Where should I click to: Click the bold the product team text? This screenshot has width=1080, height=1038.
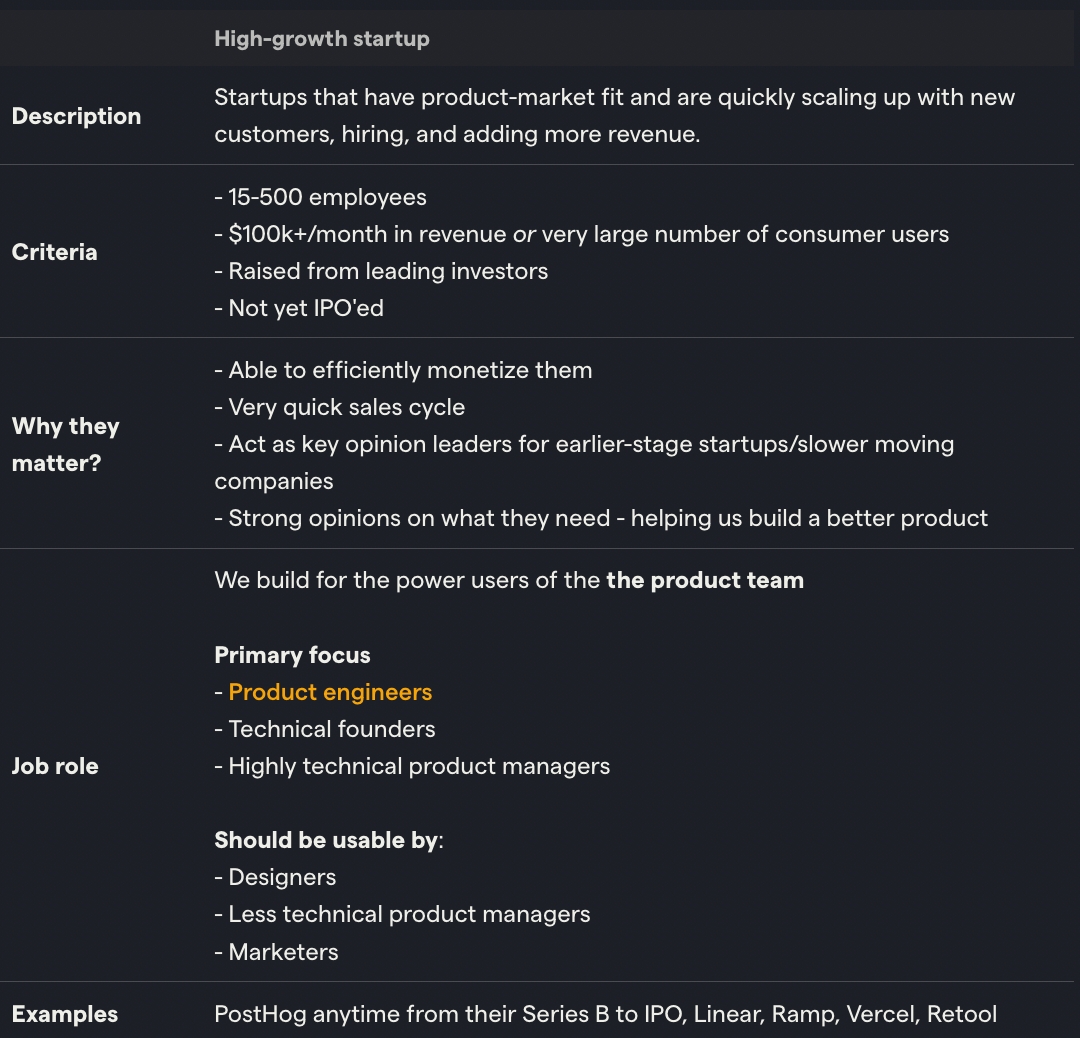(x=705, y=580)
